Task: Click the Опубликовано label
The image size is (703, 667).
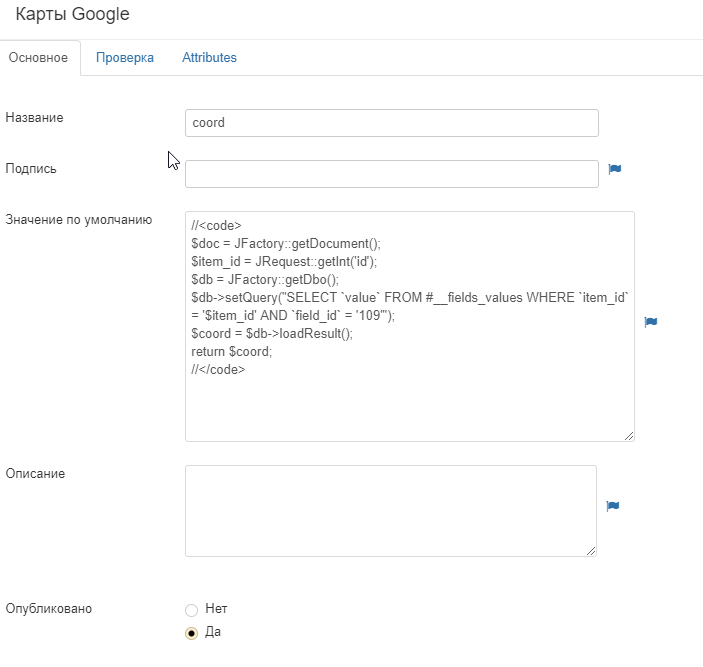Action: [x=49, y=608]
